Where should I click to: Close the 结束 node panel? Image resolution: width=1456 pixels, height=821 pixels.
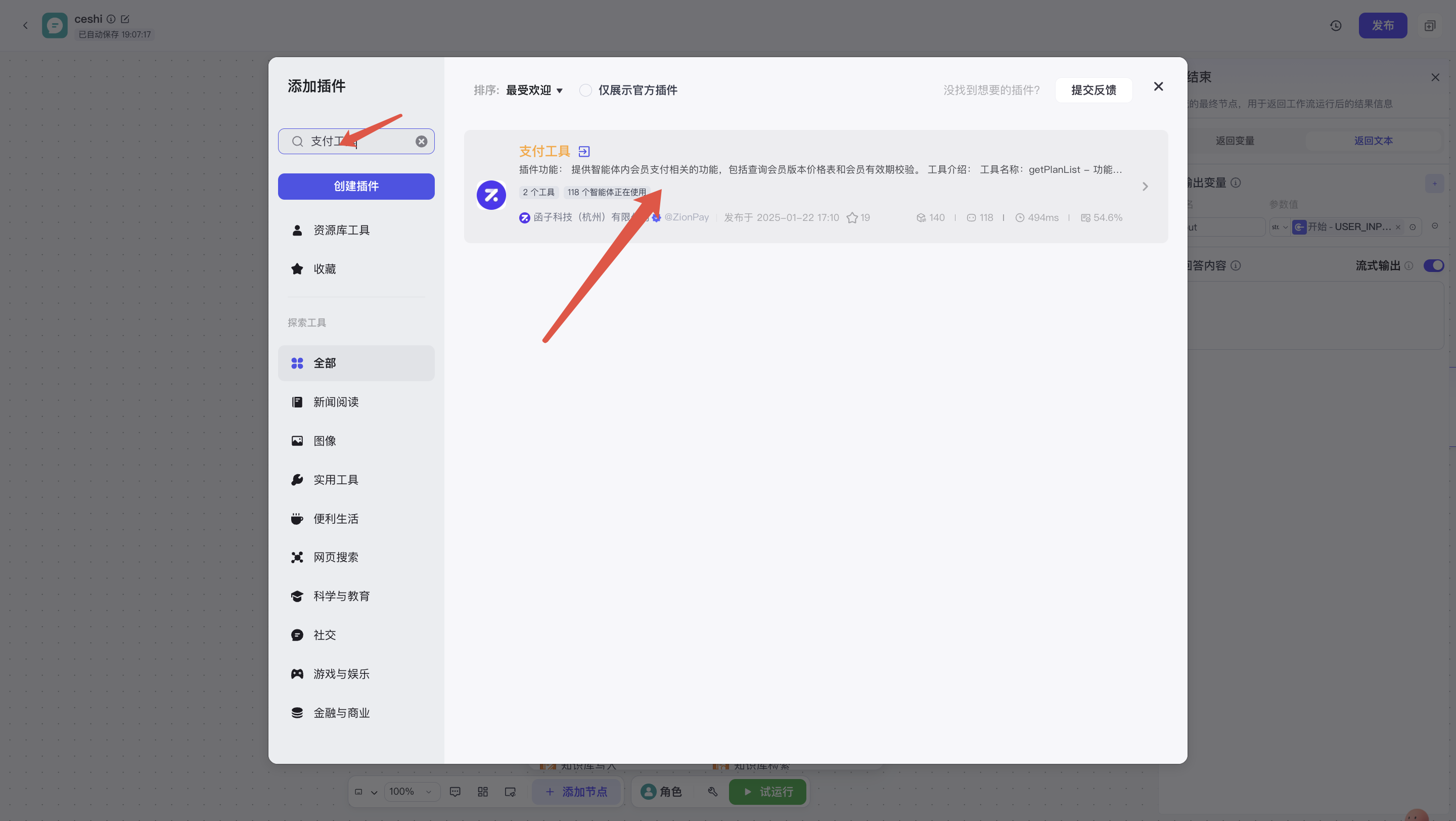point(1435,77)
